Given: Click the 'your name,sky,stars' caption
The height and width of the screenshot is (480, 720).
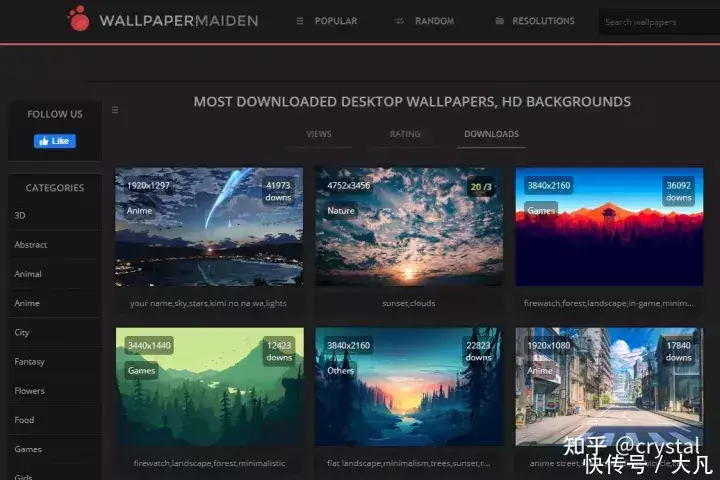Looking at the screenshot, I should 208,303.
